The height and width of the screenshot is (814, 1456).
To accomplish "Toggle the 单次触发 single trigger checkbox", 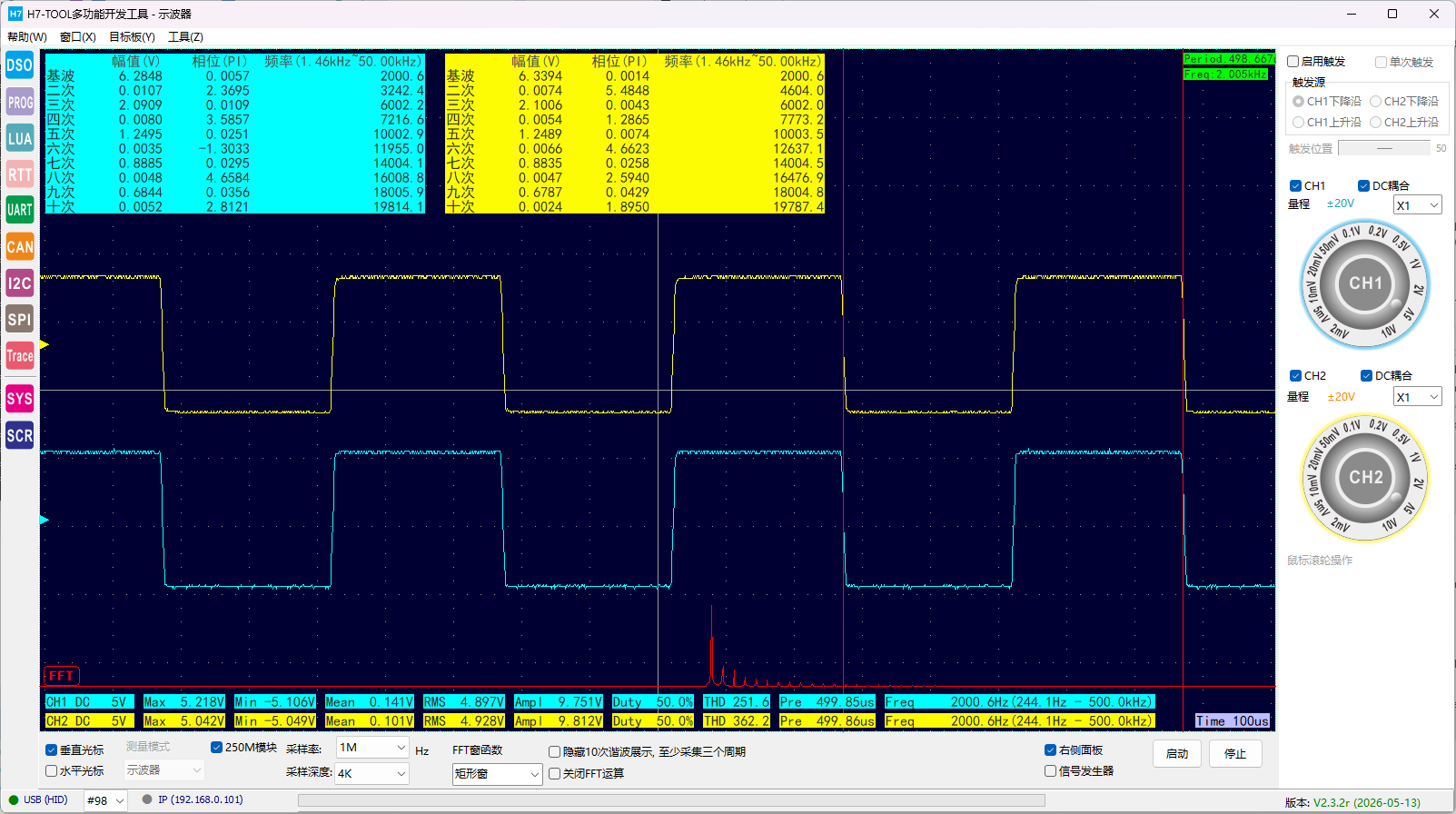I will click(1381, 62).
